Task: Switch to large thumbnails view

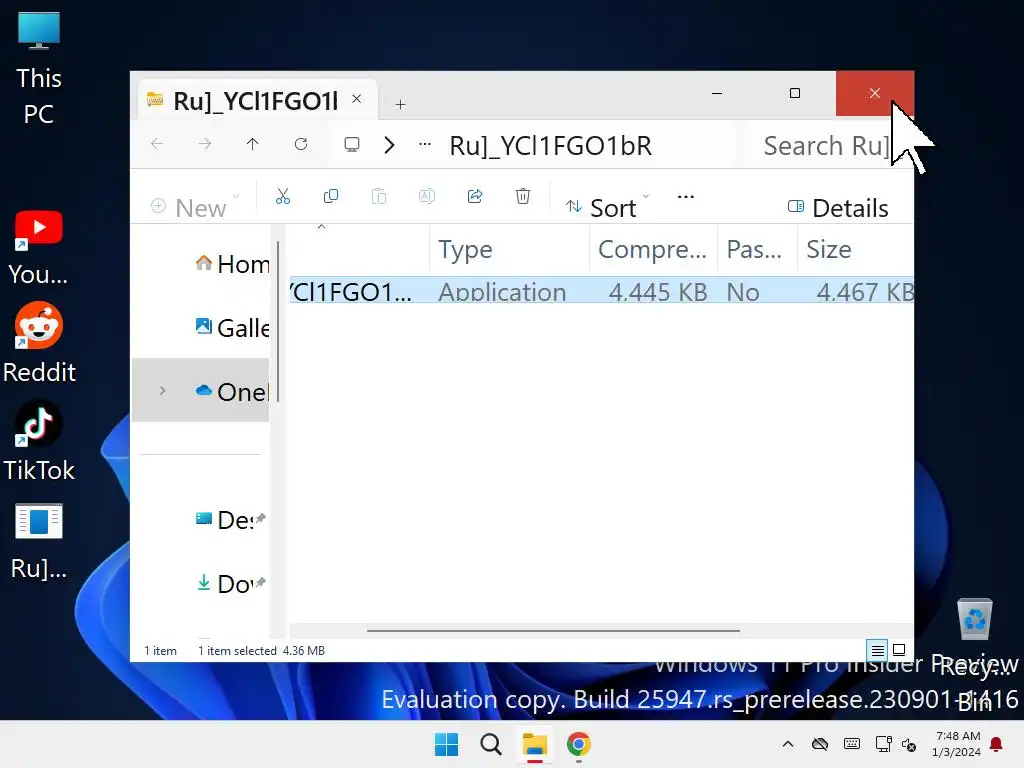Action: (899, 650)
